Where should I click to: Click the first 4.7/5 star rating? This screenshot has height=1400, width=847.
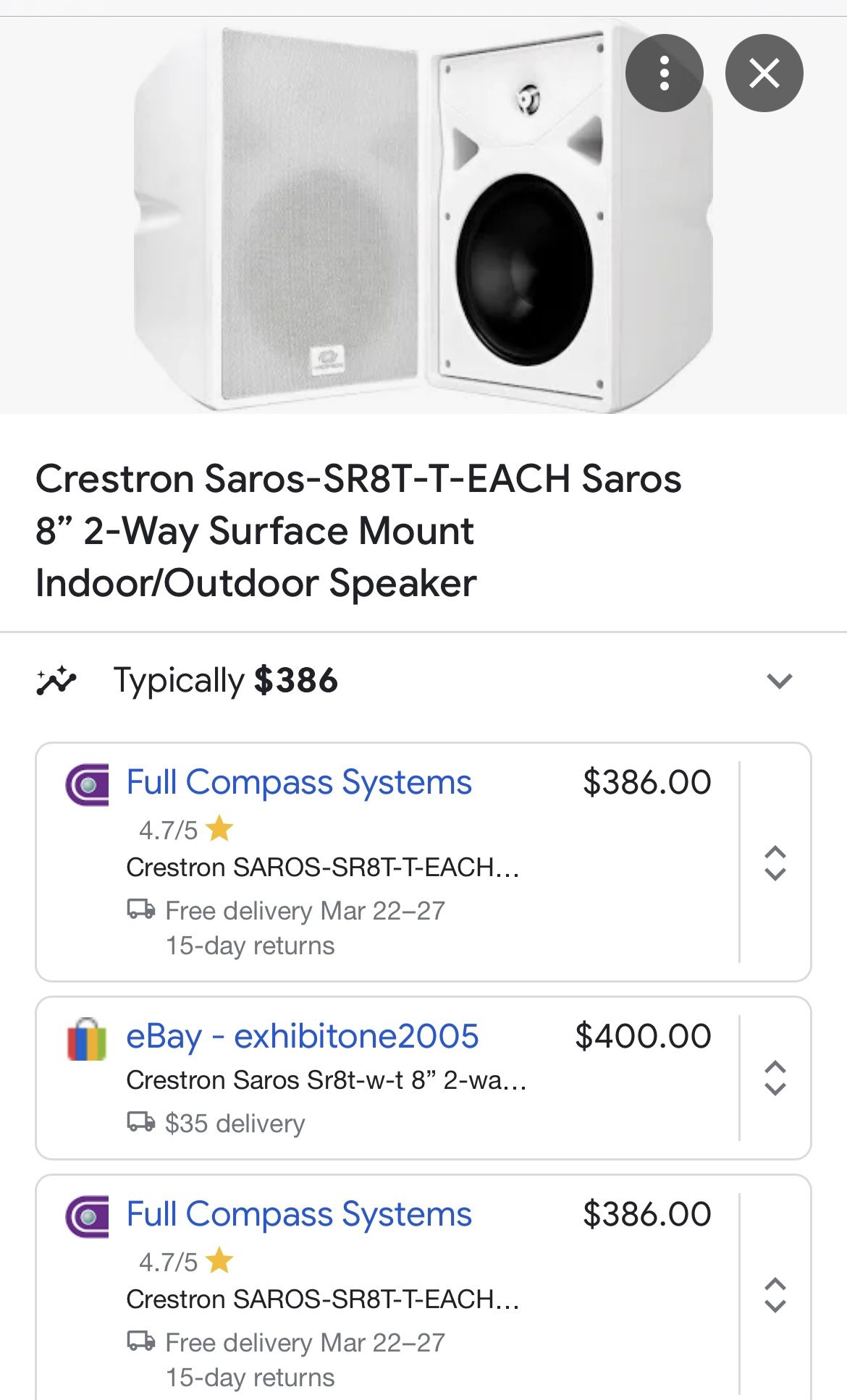[185, 829]
